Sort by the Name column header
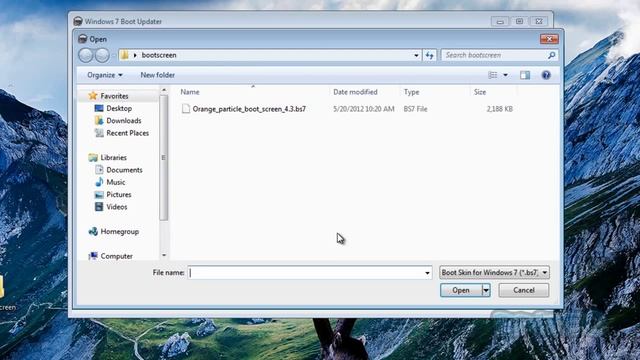Image resolution: width=640 pixels, height=360 pixels. (190, 92)
